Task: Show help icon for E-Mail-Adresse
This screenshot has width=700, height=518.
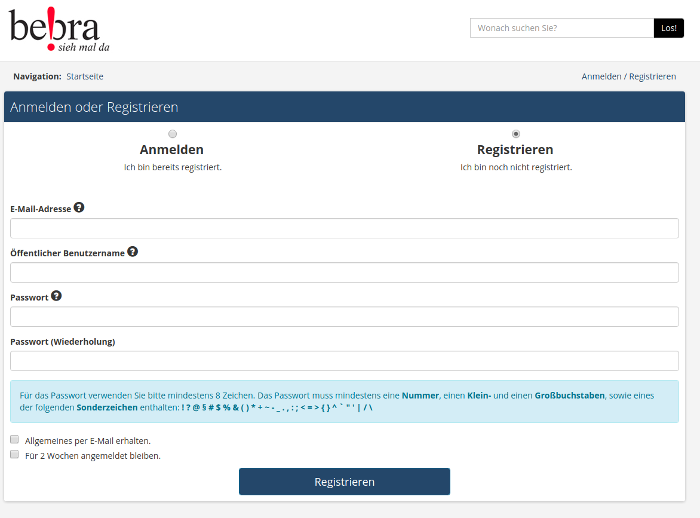Action: pos(79,208)
